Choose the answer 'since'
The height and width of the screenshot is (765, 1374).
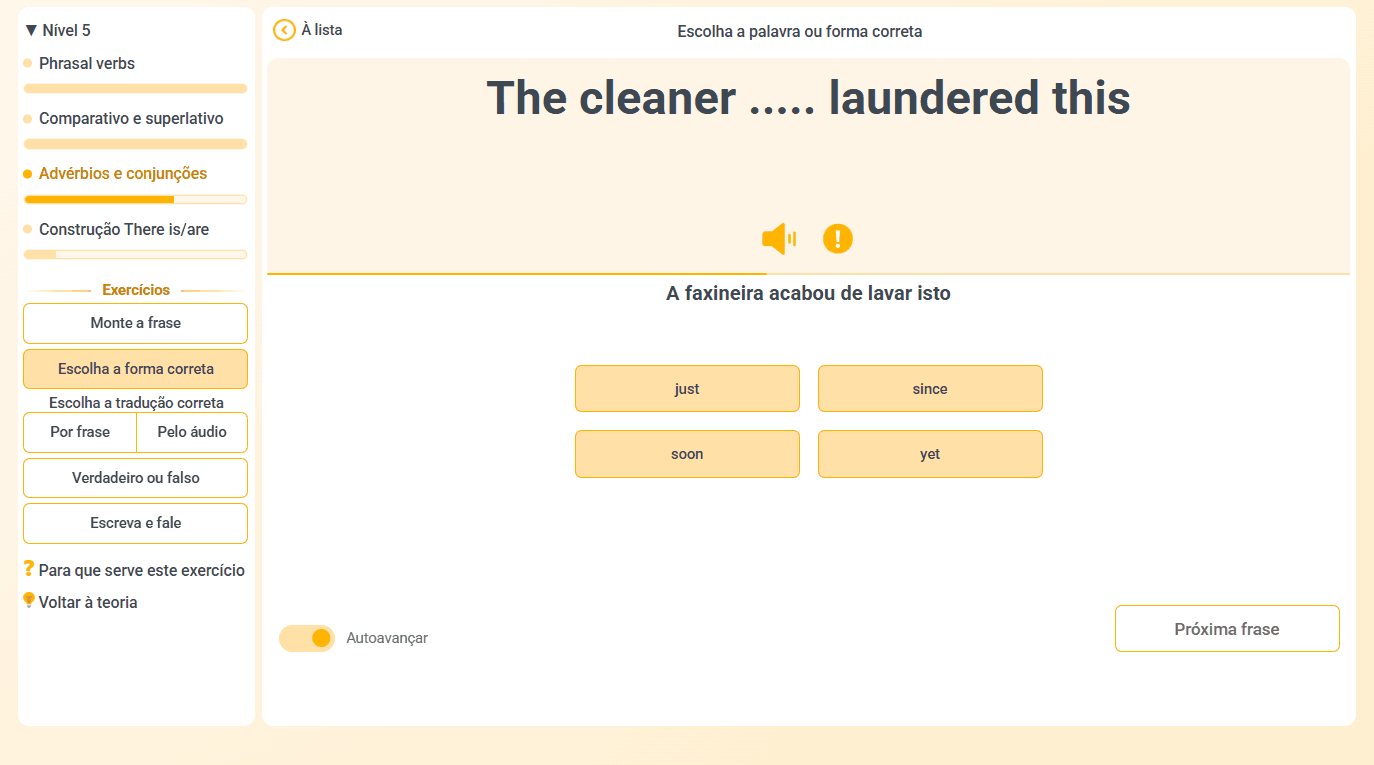pos(930,389)
